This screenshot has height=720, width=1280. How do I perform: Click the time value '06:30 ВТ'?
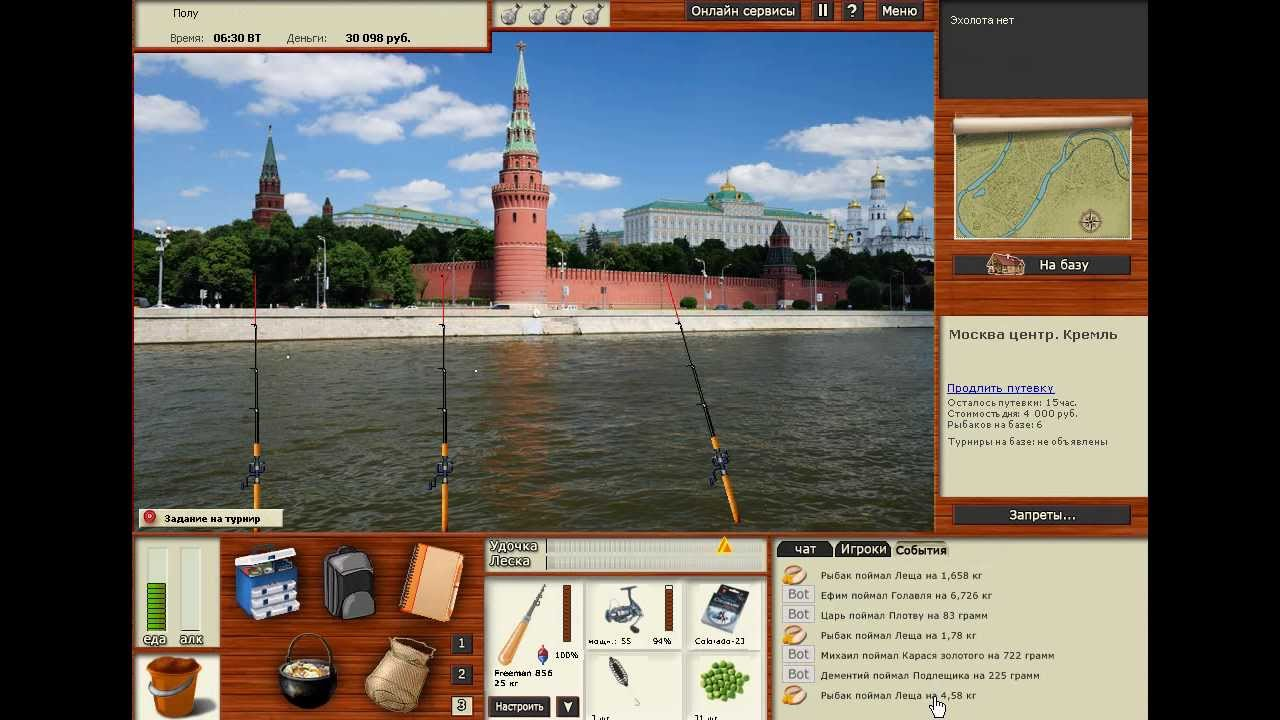(x=237, y=38)
